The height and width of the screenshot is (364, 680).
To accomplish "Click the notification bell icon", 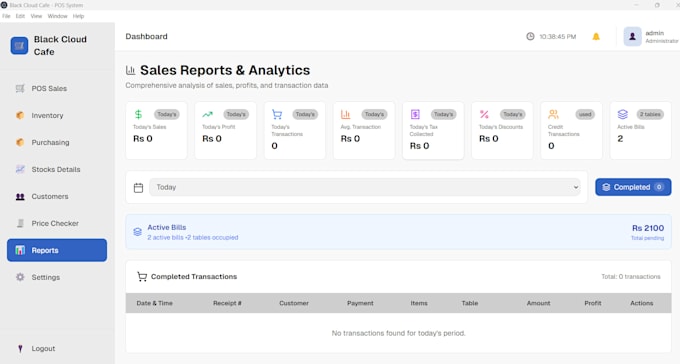I will click(596, 36).
